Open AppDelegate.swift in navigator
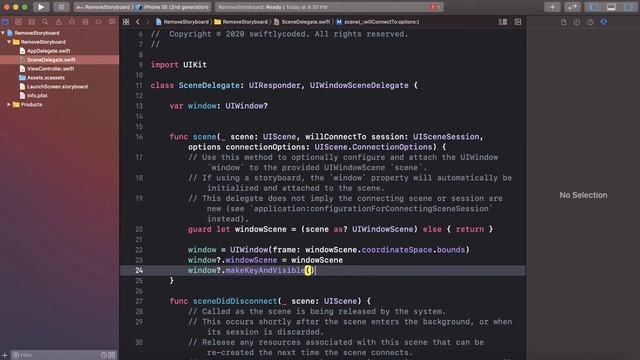 (48, 51)
